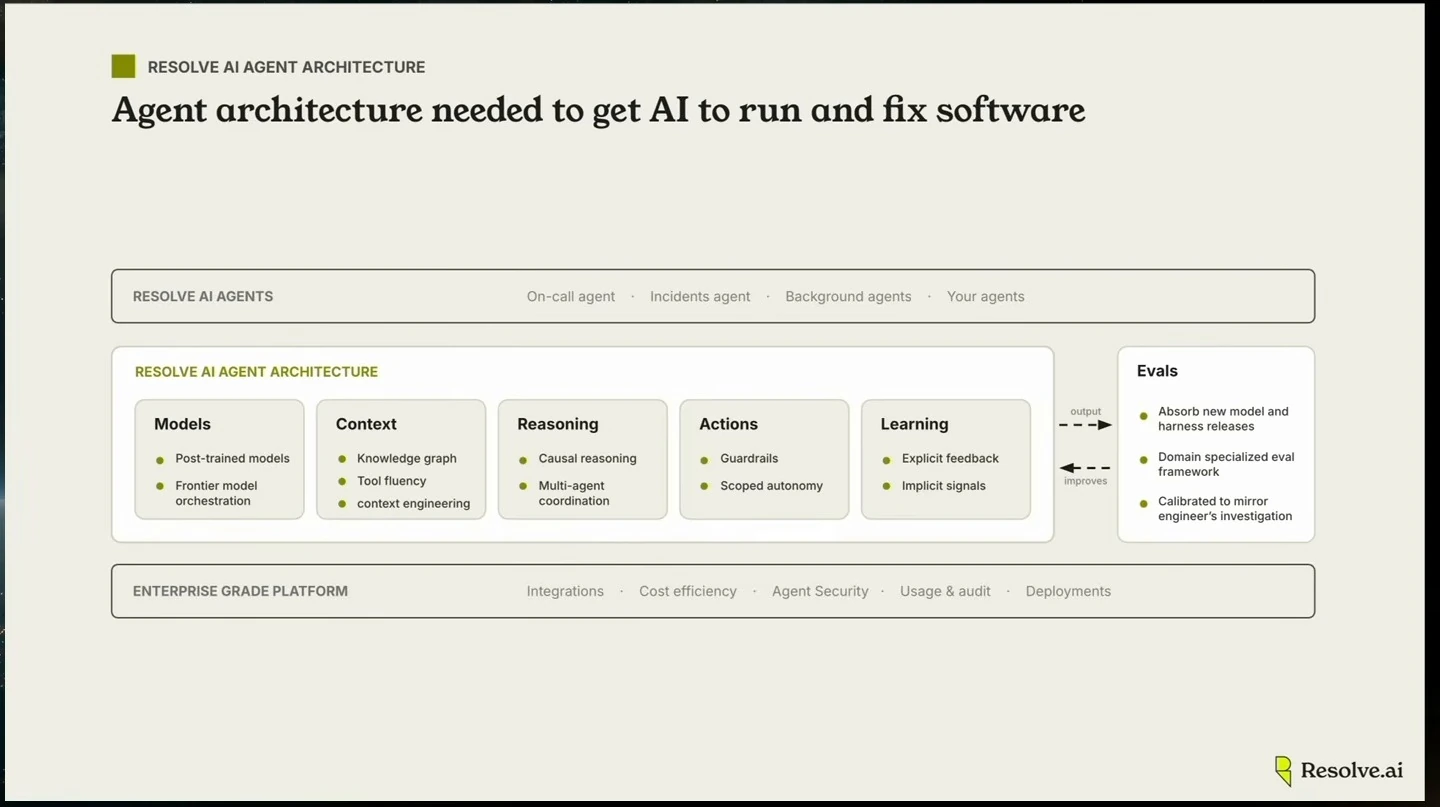1440x807 pixels.
Task: Click 'Domain specialized eval framework'
Action: [x=1226, y=464]
